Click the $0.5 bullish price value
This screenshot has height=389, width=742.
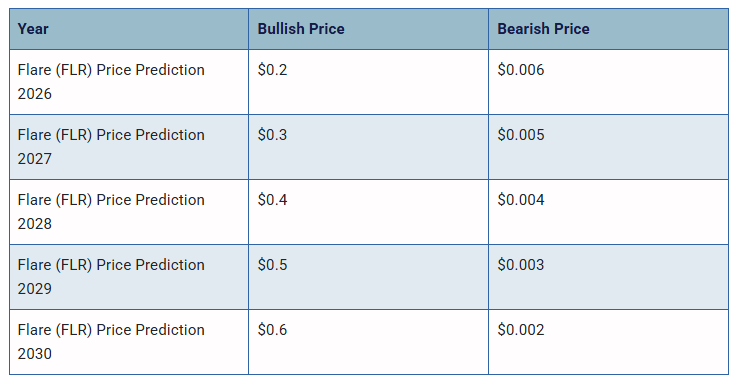point(272,265)
